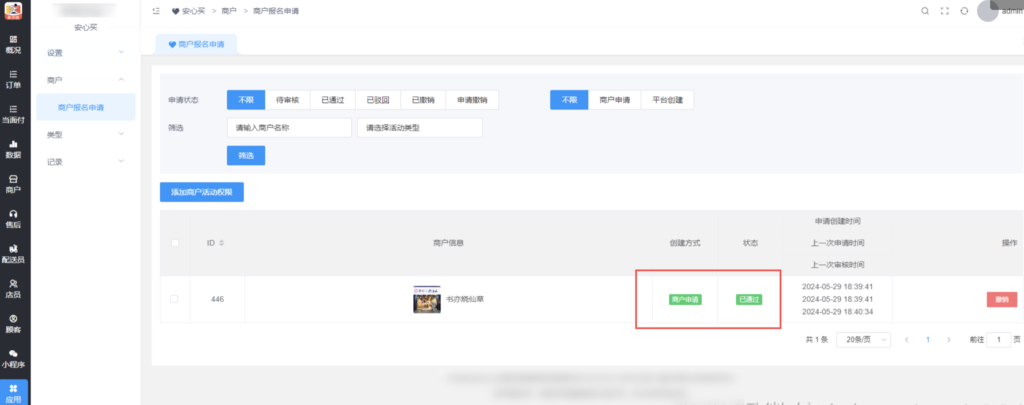Click the 共 1 条 total count
This screenshot has height=405, width=1024.
[817, 340]
